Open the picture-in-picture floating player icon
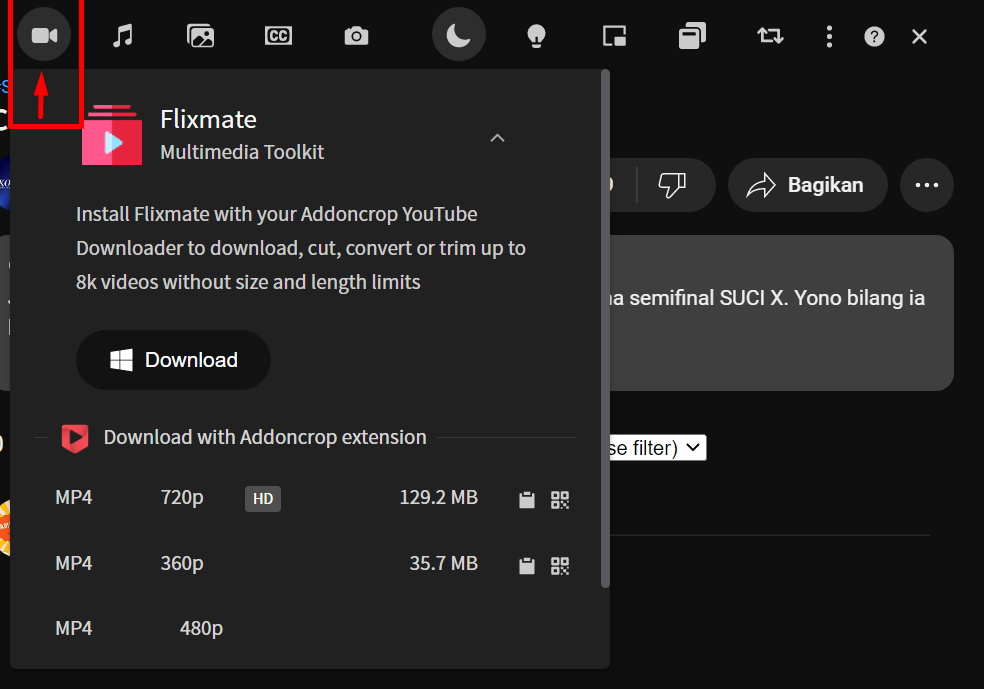This screenshot has height=689, width=984. pyautogui.click(x=614, y=36)
